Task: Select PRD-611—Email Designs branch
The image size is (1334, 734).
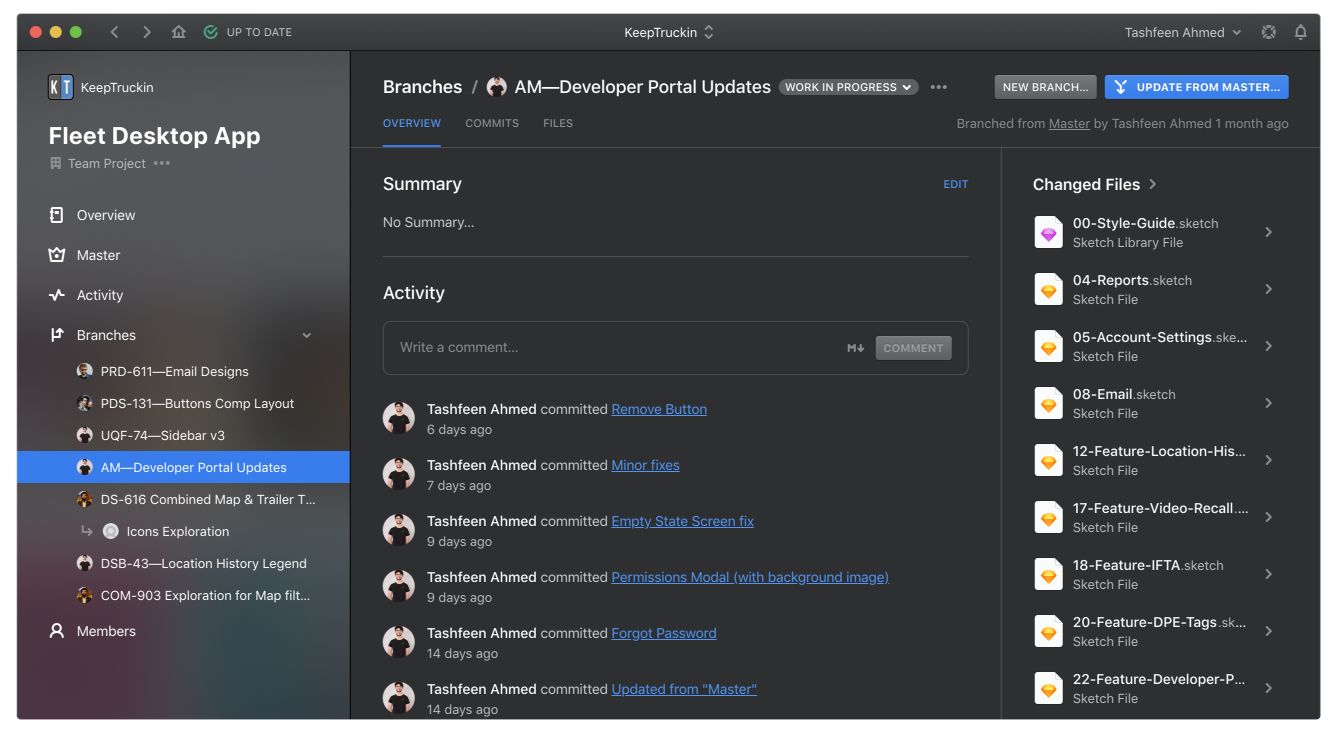Action: (x=183, y=371)
